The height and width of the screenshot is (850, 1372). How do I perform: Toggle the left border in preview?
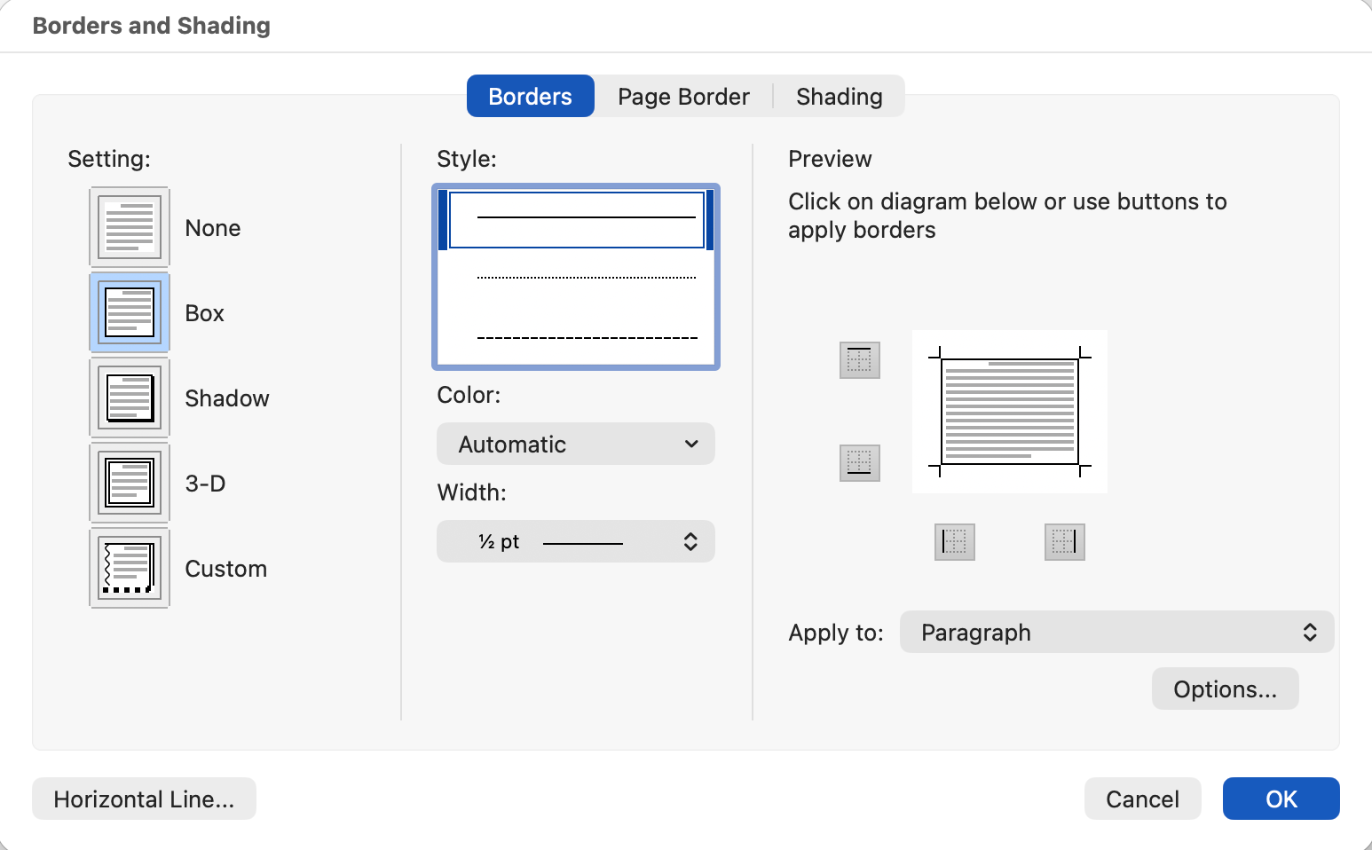click(954, 541)
